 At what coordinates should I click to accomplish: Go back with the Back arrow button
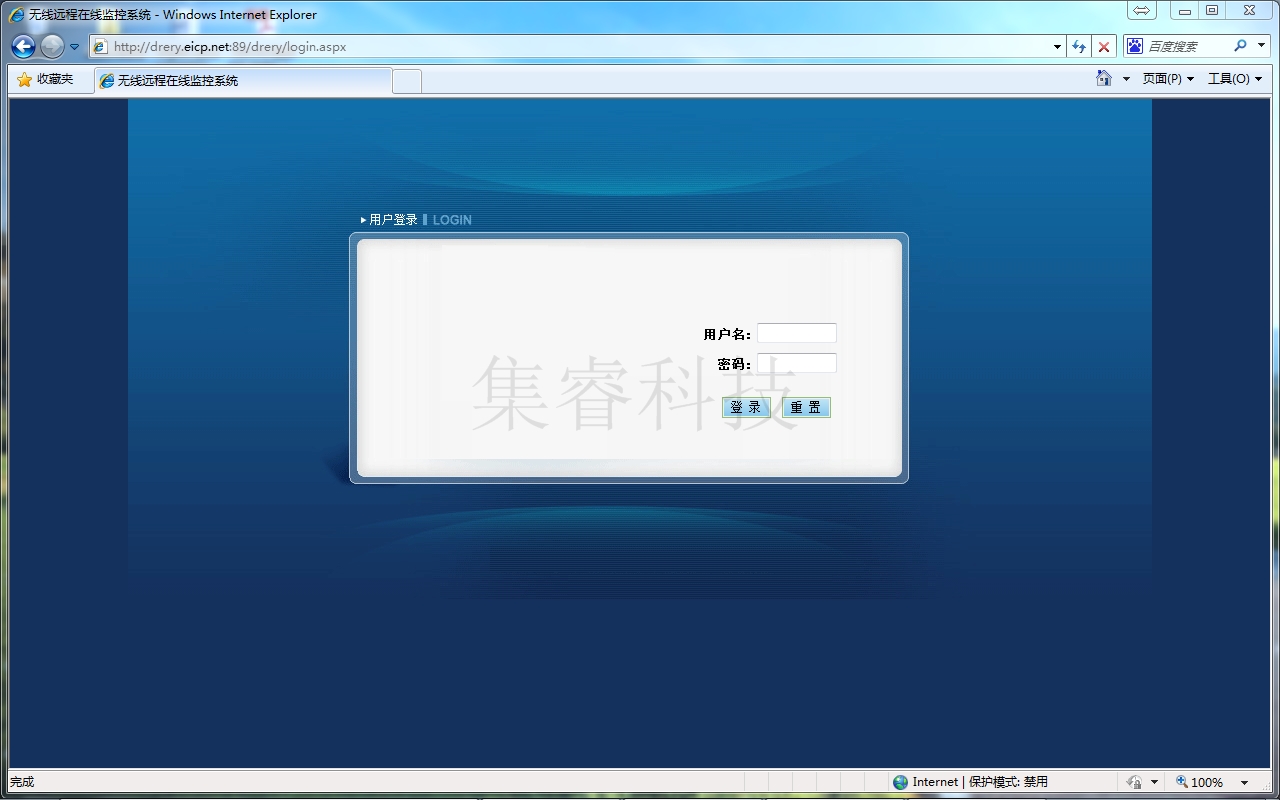[x=23, y=46]
